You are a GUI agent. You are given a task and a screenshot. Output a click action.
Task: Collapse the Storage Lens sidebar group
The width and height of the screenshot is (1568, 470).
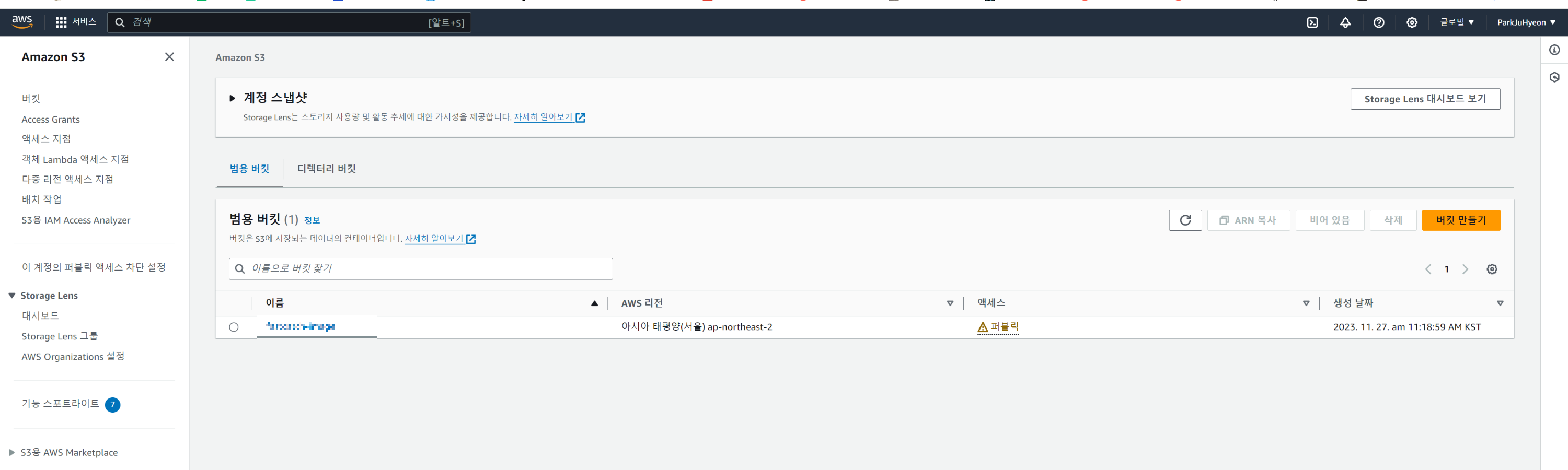click(11, 296)
